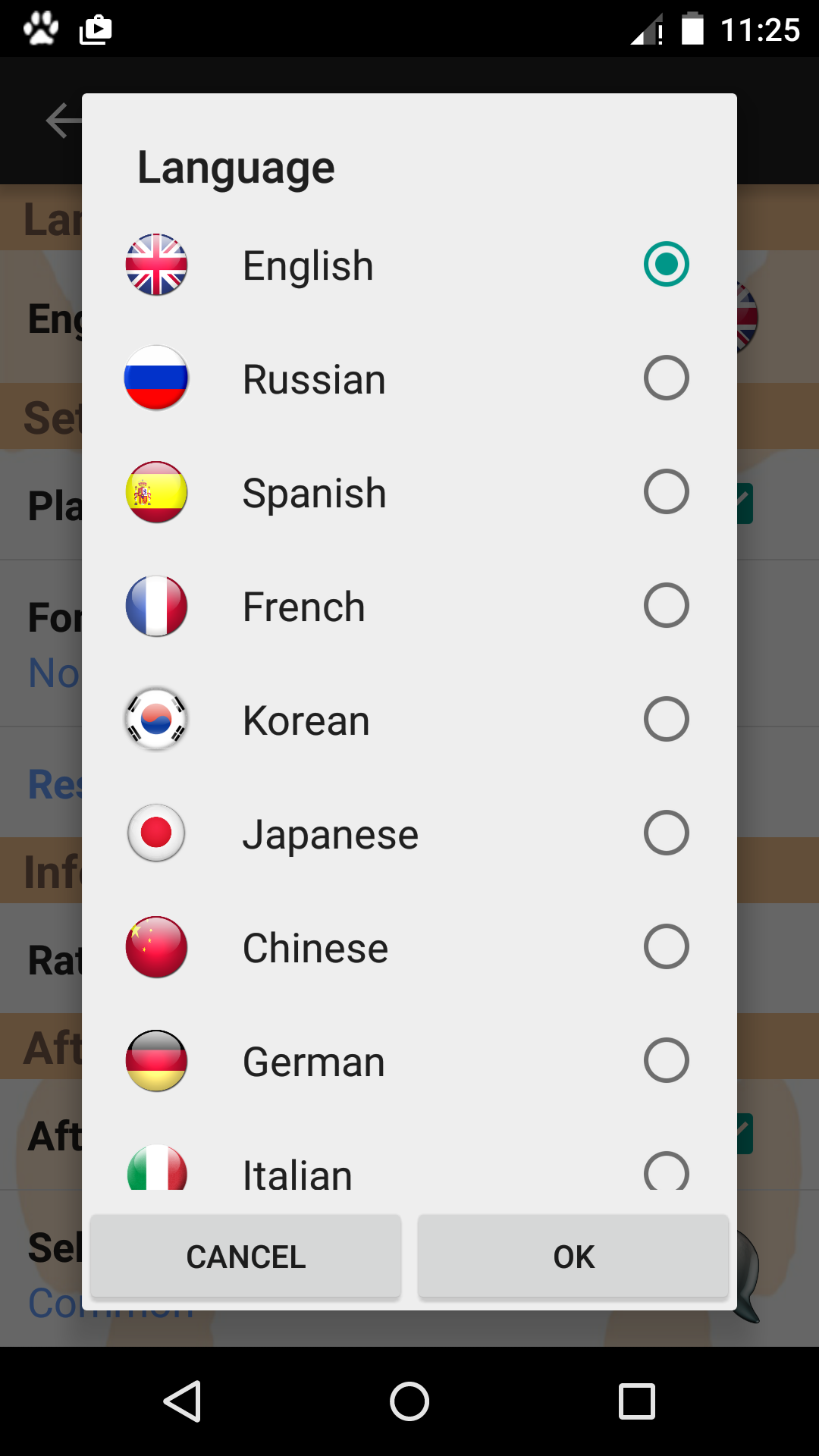Confirm with the OK button
Screen dimensions: 819x1456
[573, 1257]
